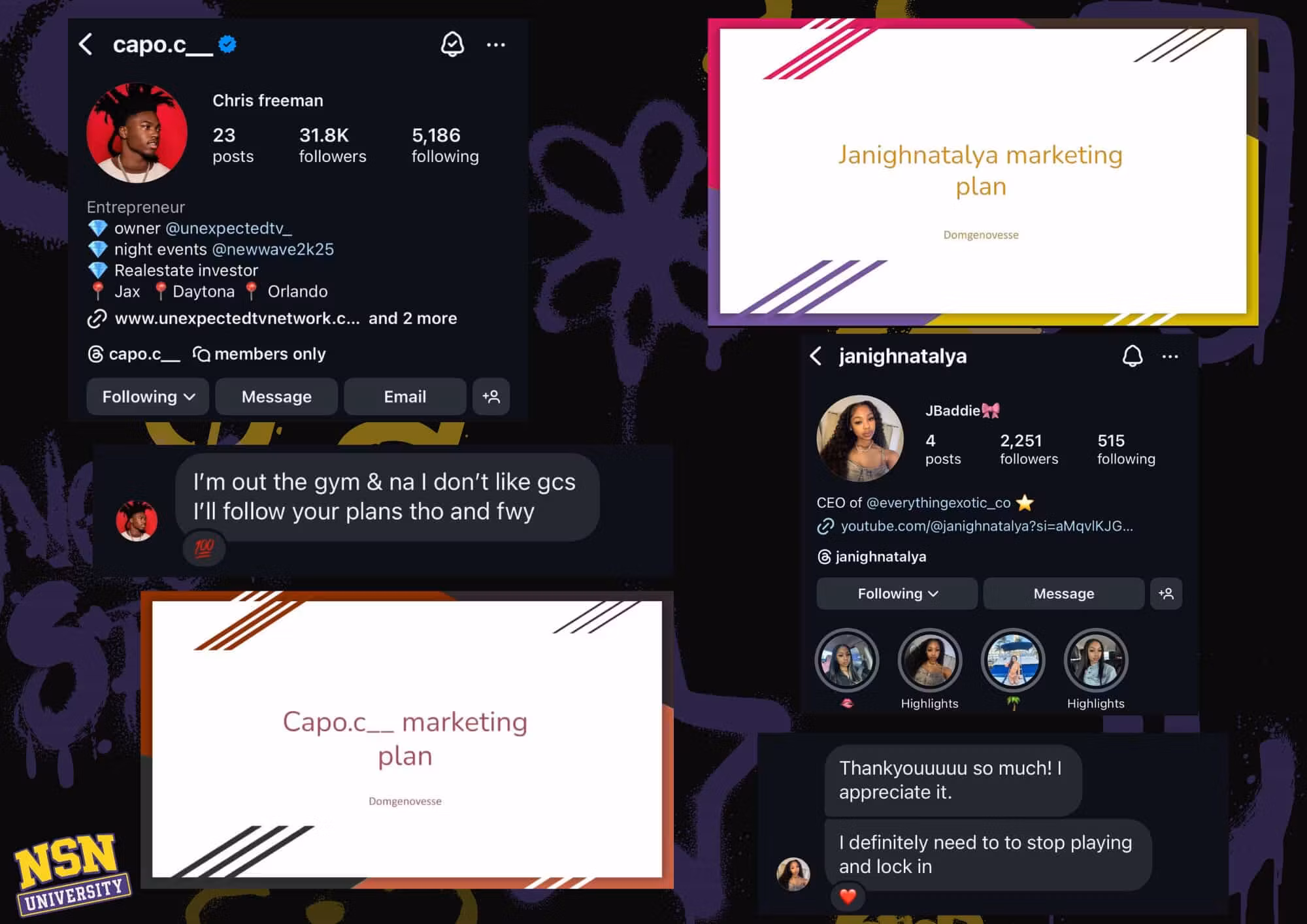Expand Following dropdown on janighnatalya profile

[897, 593]
